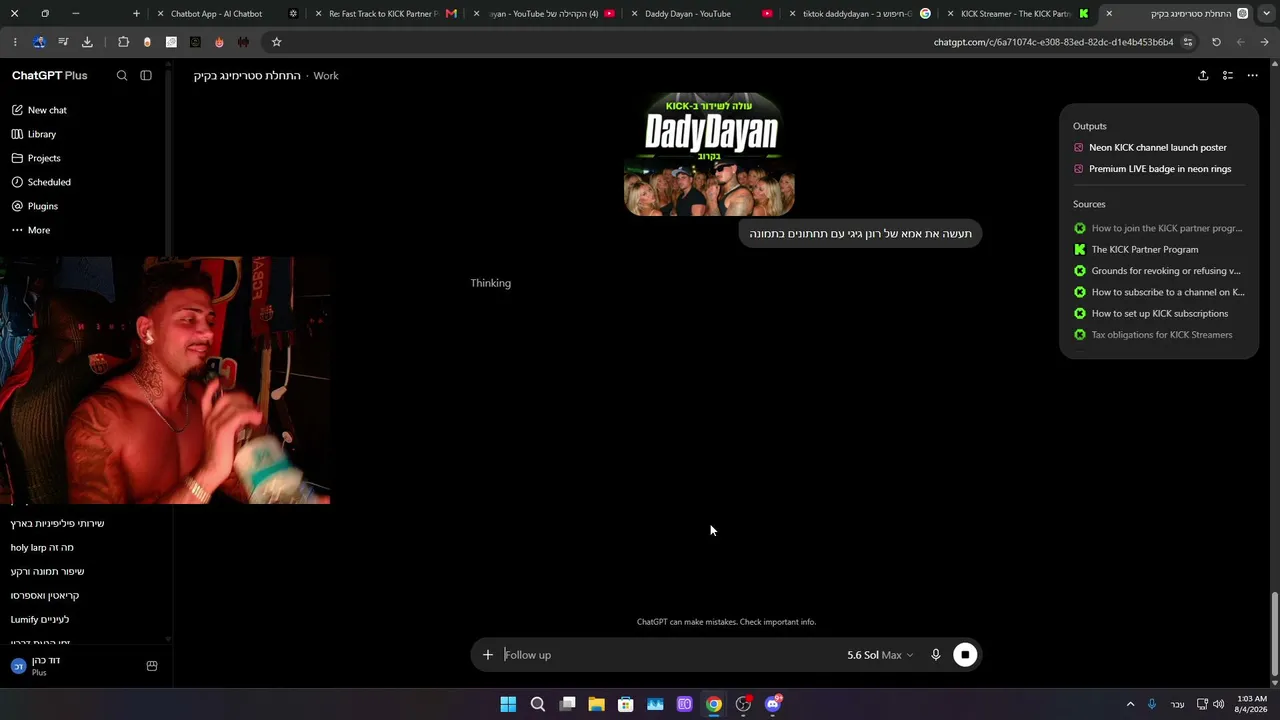Click the plus attach button in composer
Screen dimensions: 1280x720
pyautogui.click(x=488, y=655)
